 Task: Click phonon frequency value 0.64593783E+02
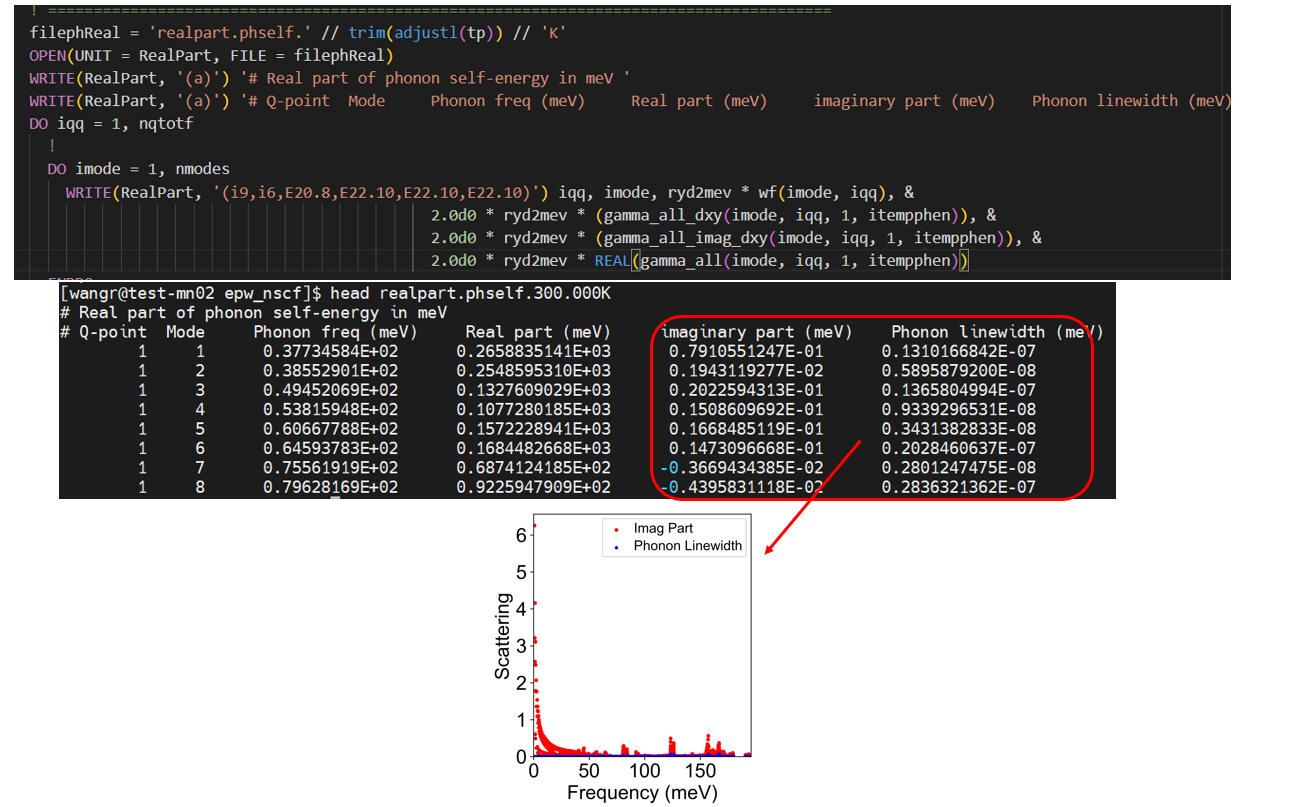coord(331,449)
